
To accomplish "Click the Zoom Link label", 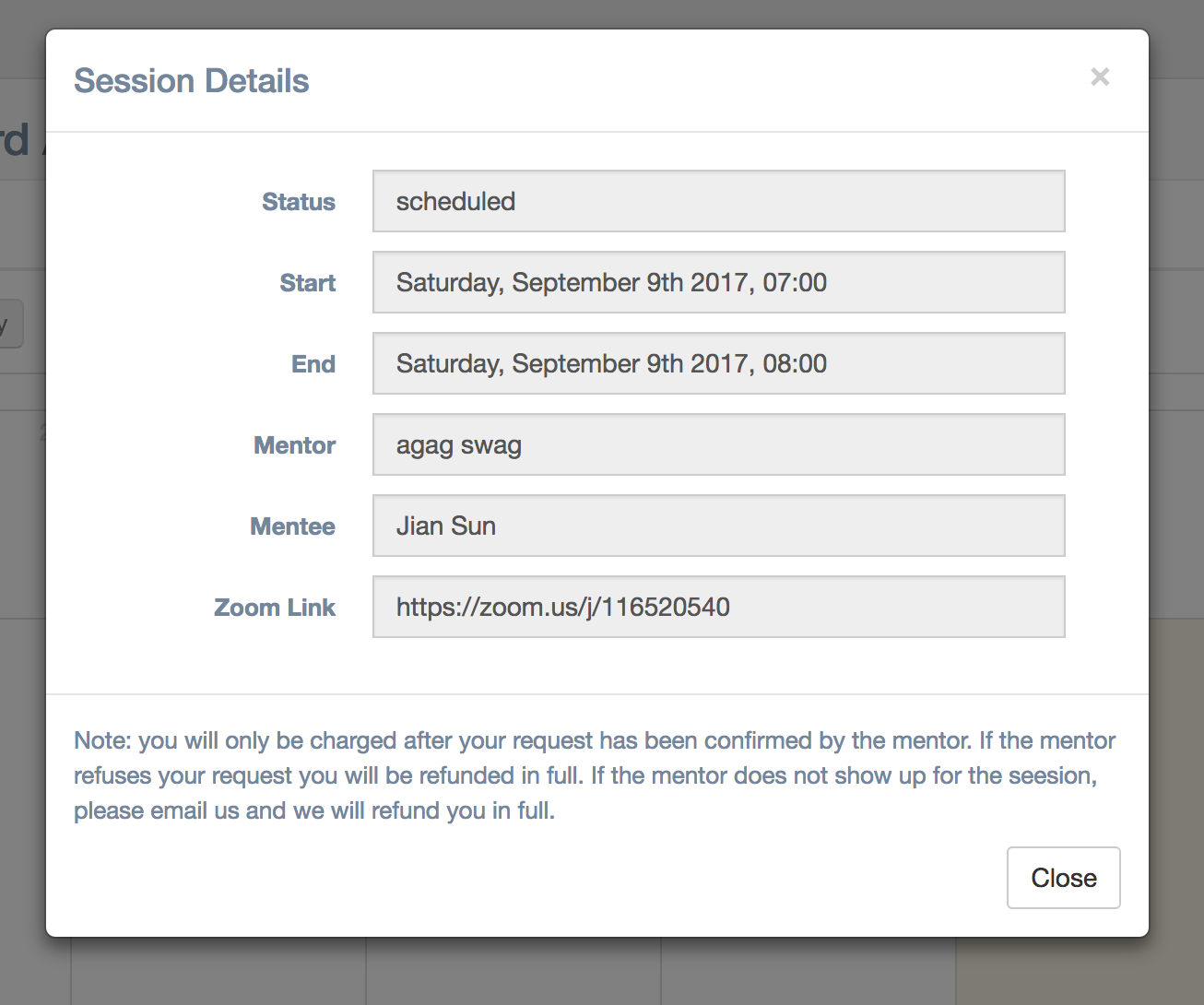I will (x=274, y=608).
